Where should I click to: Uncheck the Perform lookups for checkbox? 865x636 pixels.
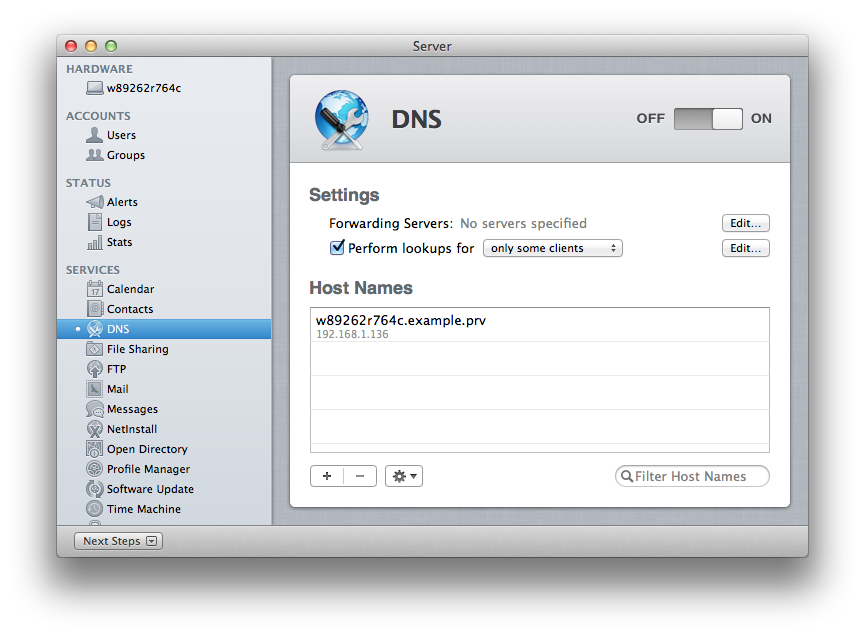pos(337,248)
